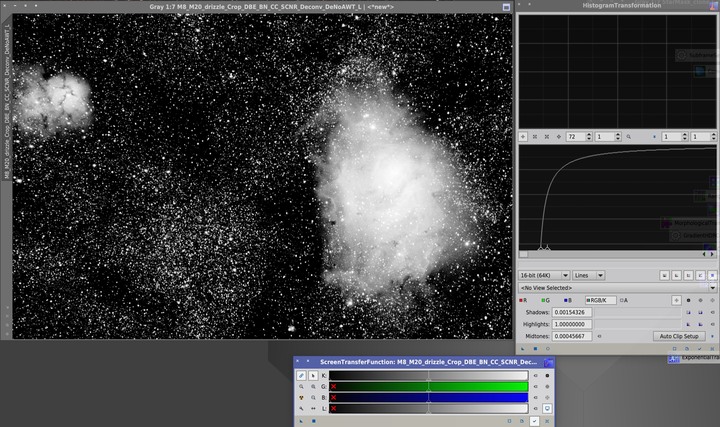
Task: Select the STF nuclear auto-stretch icon
Action: [302, 397]
